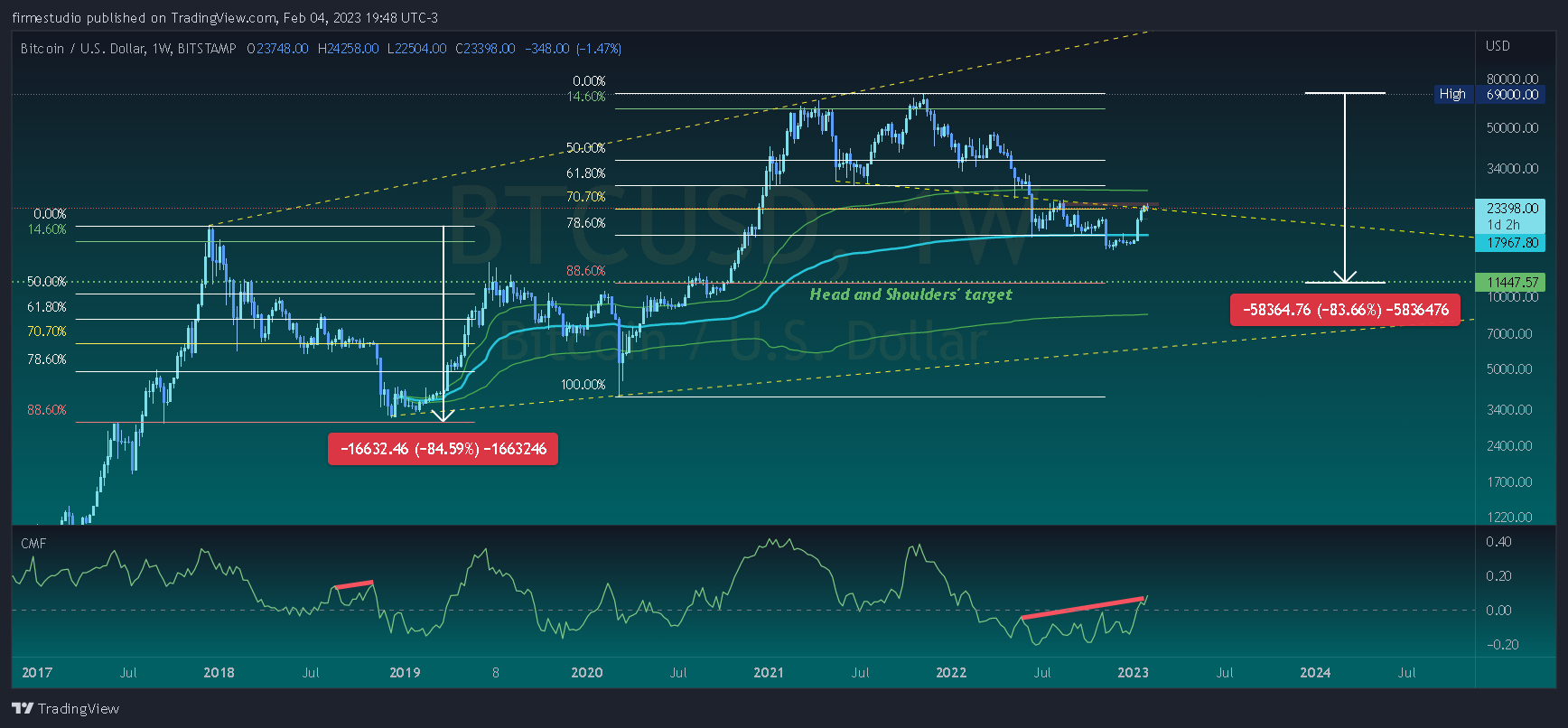Click the CMF indicator label
Screen dimensions: 1568x728
click(33, 544)
